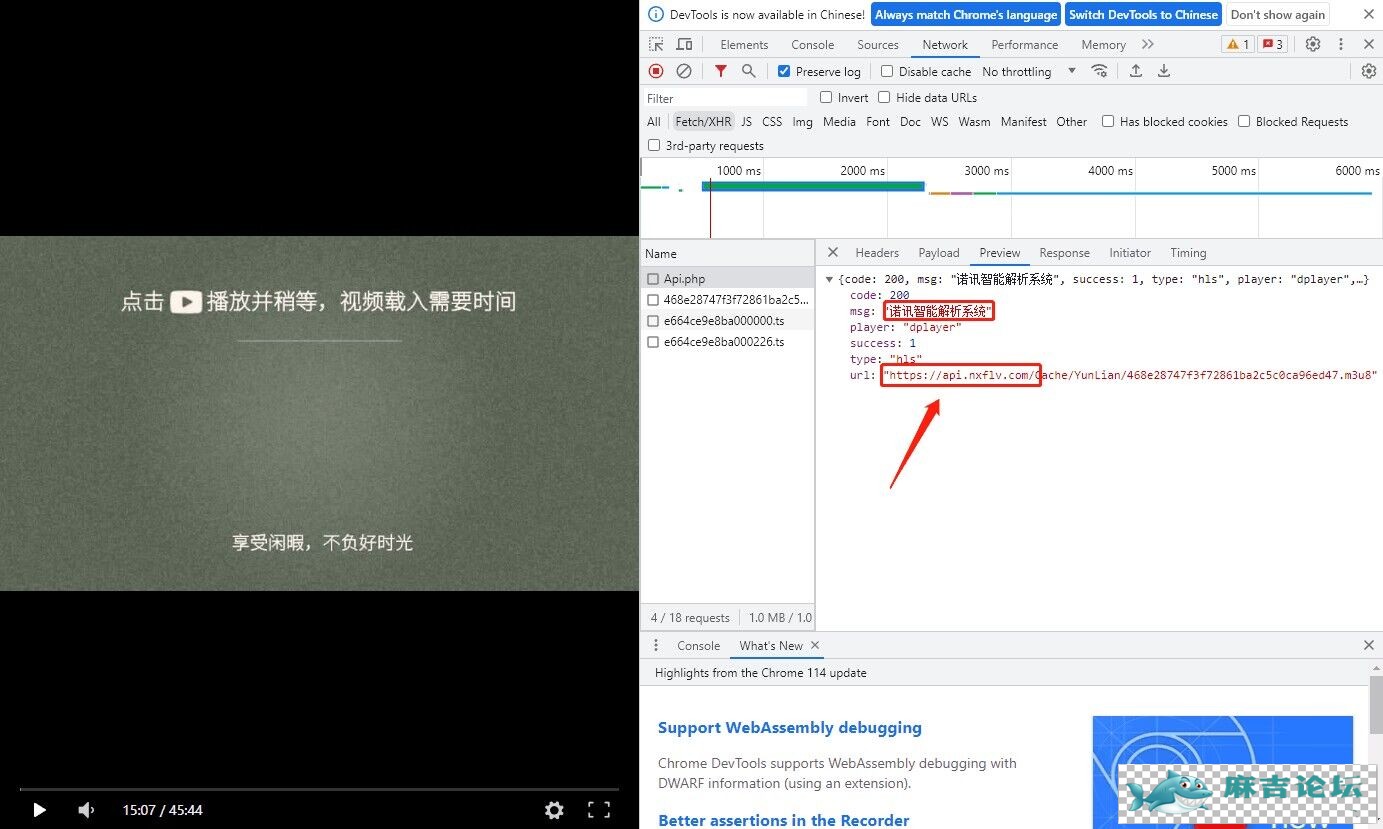The image size is (1383, 829).
Task: Open Better assertions in the Recorder link
Action: coord(783,820)
